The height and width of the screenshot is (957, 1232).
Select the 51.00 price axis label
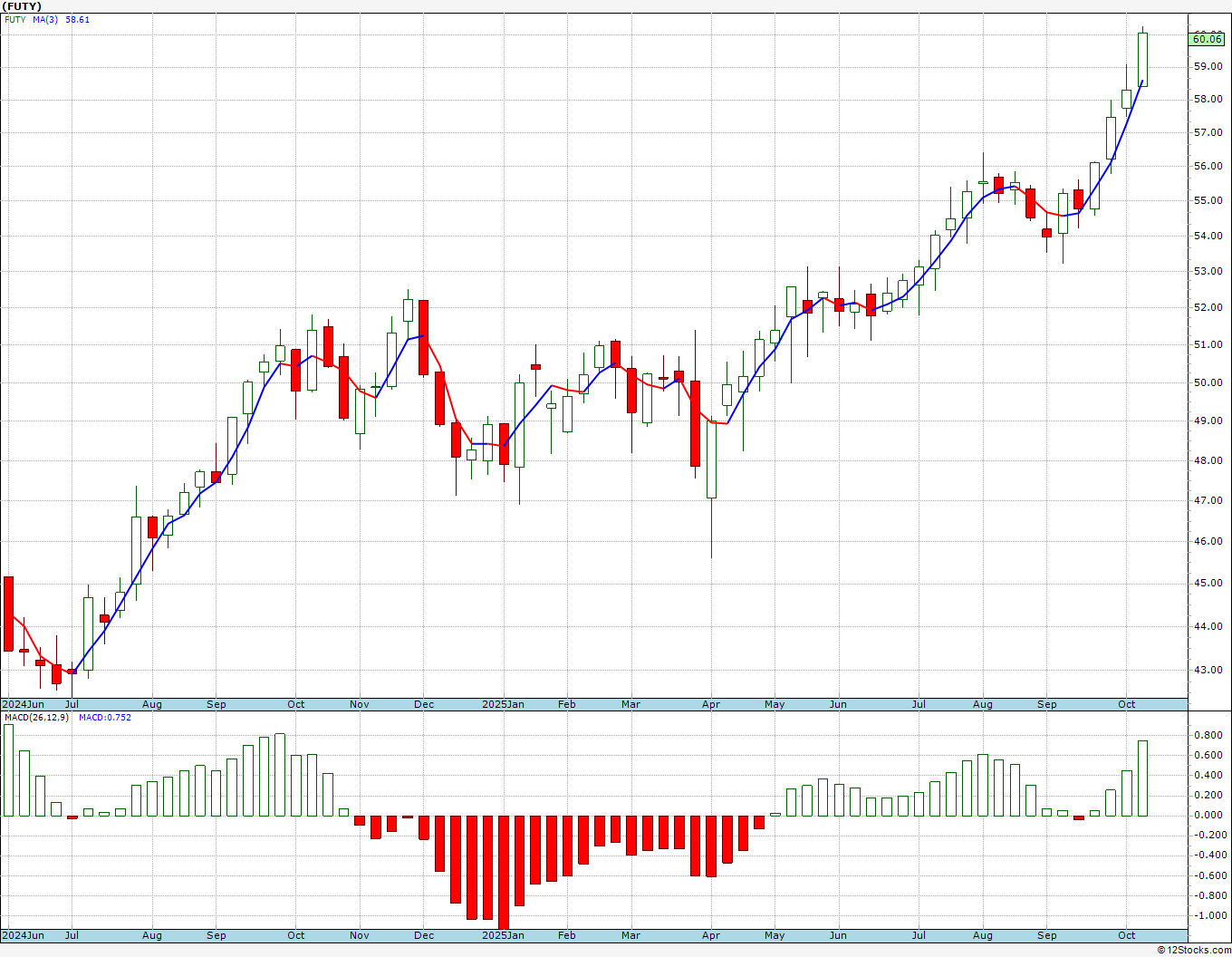[x=1208, y=345]
